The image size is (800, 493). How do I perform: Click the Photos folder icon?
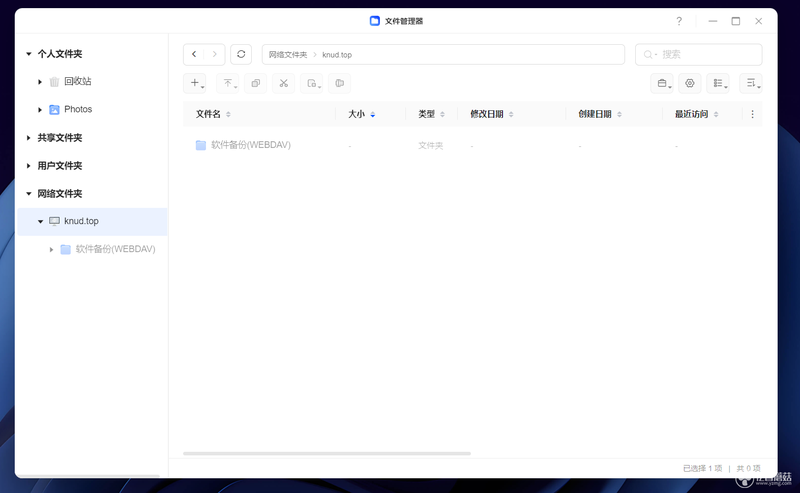click(54, 109)
